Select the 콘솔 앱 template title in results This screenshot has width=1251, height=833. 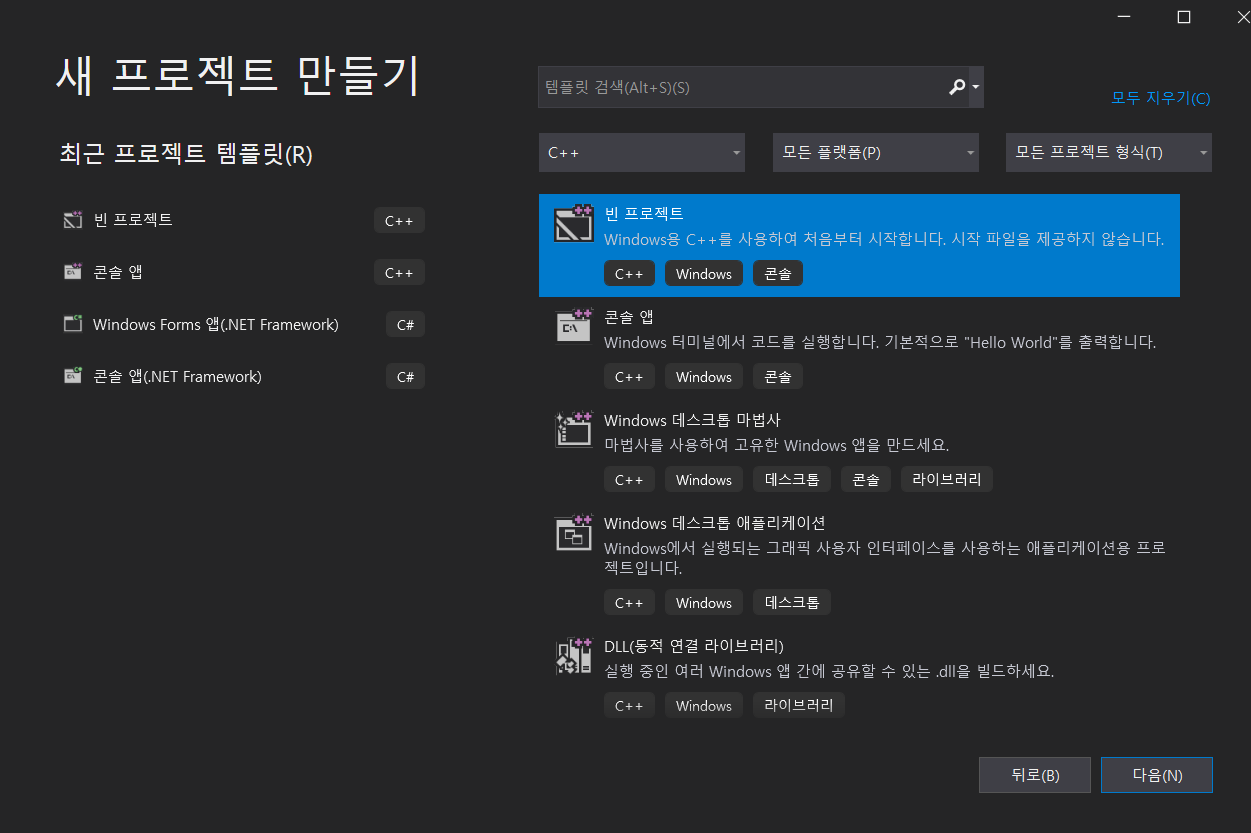[629, 317]
